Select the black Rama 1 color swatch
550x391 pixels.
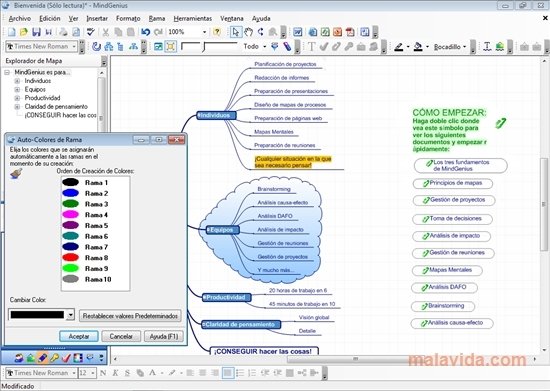click(71, 182)
